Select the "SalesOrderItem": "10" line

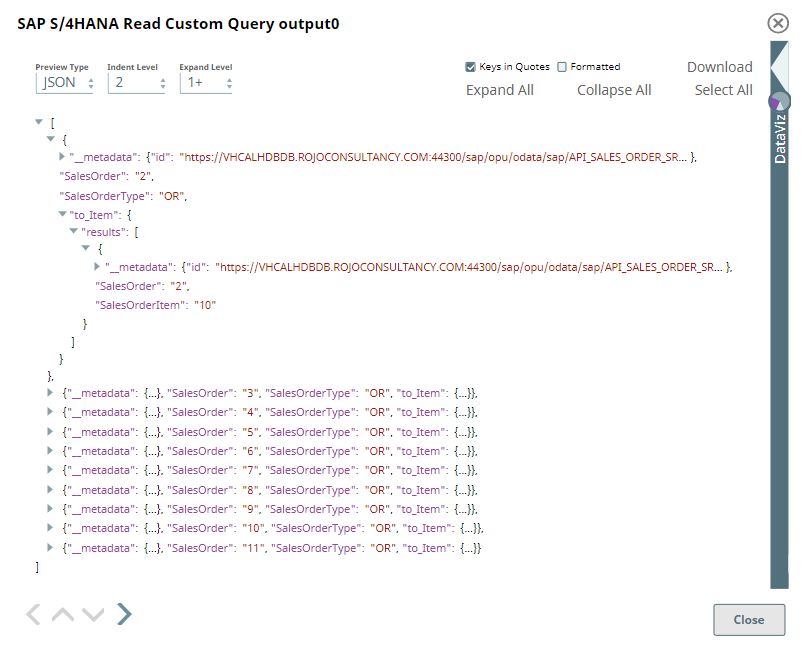tap(155, 305)
